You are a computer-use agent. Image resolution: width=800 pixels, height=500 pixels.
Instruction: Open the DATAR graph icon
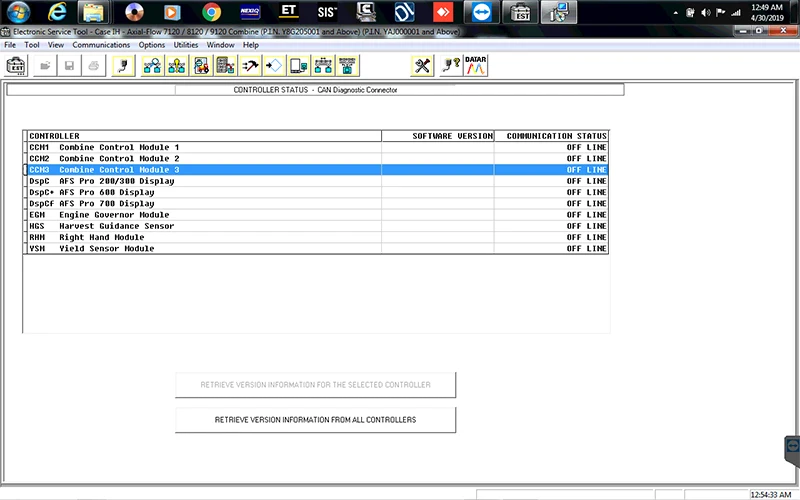coord(476,66)
